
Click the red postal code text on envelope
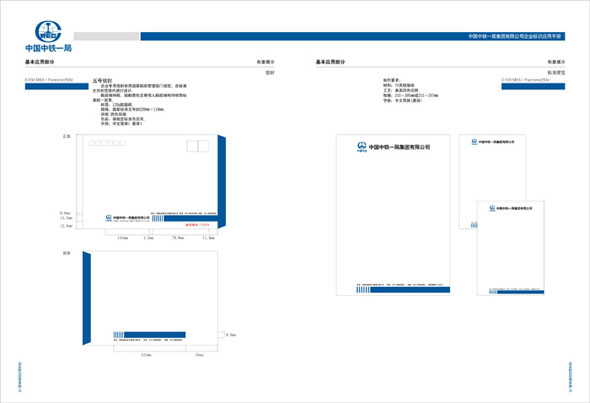tap(197, 225)
